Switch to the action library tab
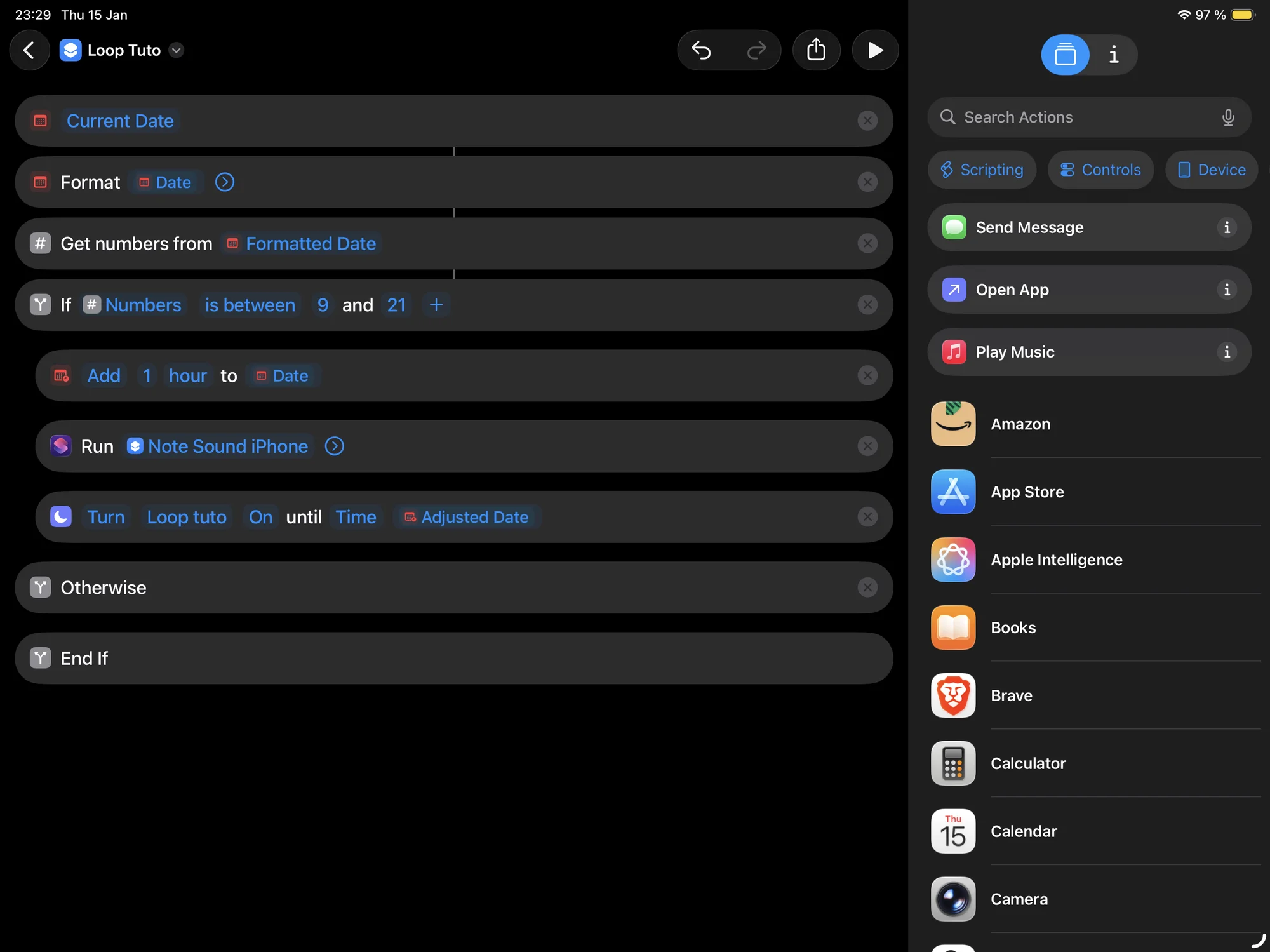 (x=1065, y=55)
